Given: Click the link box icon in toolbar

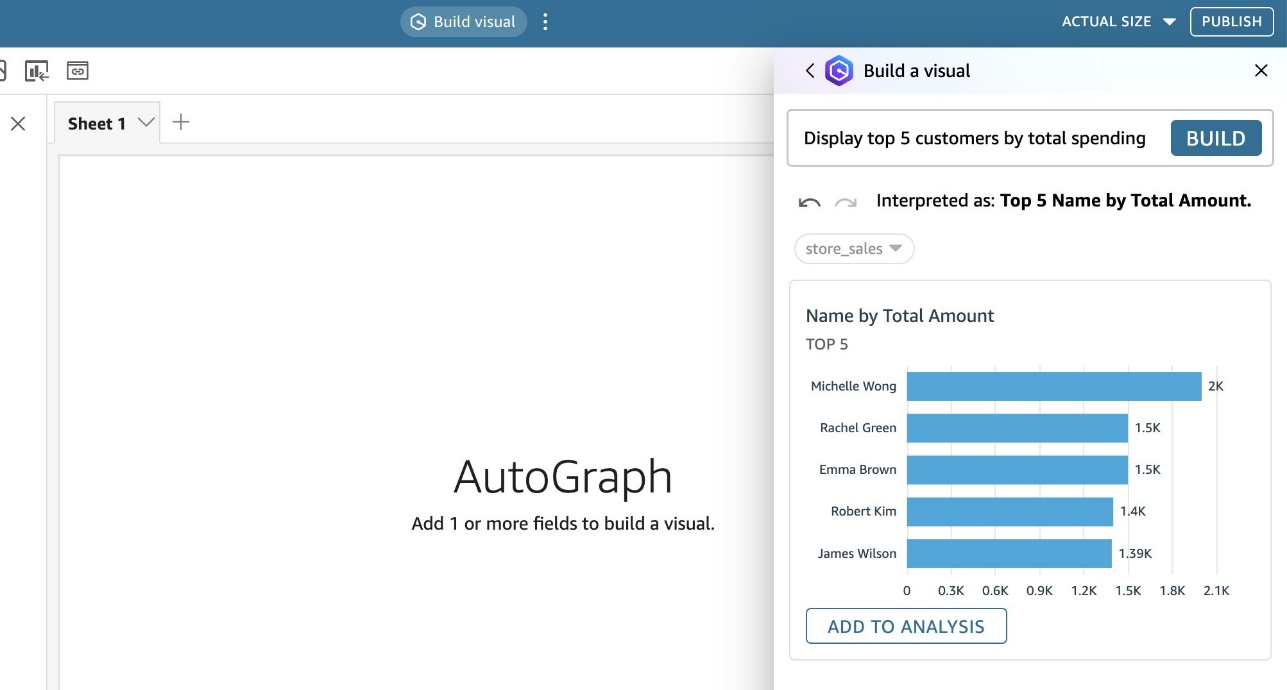Looking at the screenshot, I should (78, 70).
